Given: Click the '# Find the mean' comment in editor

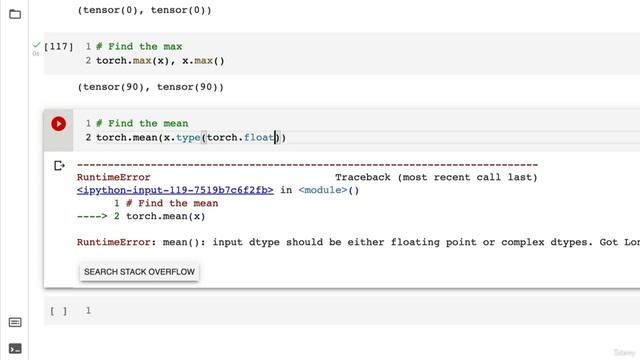Looking at the screenshot, I should click(142, 123).
